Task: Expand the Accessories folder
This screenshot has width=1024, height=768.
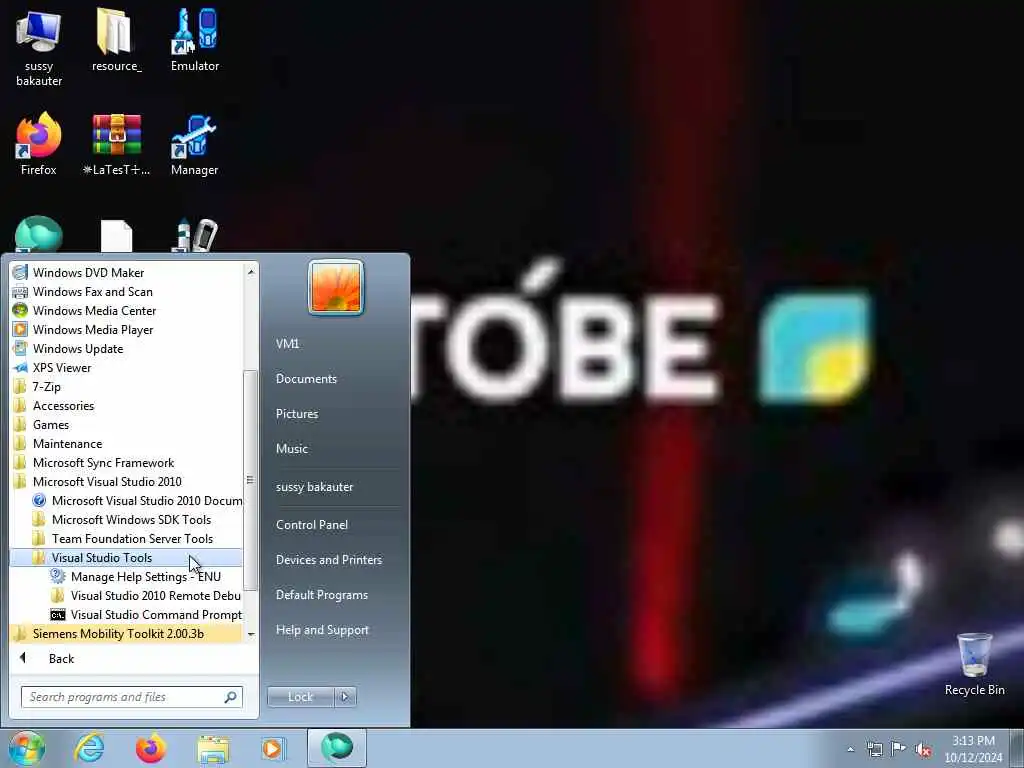Action: [127, 405]
